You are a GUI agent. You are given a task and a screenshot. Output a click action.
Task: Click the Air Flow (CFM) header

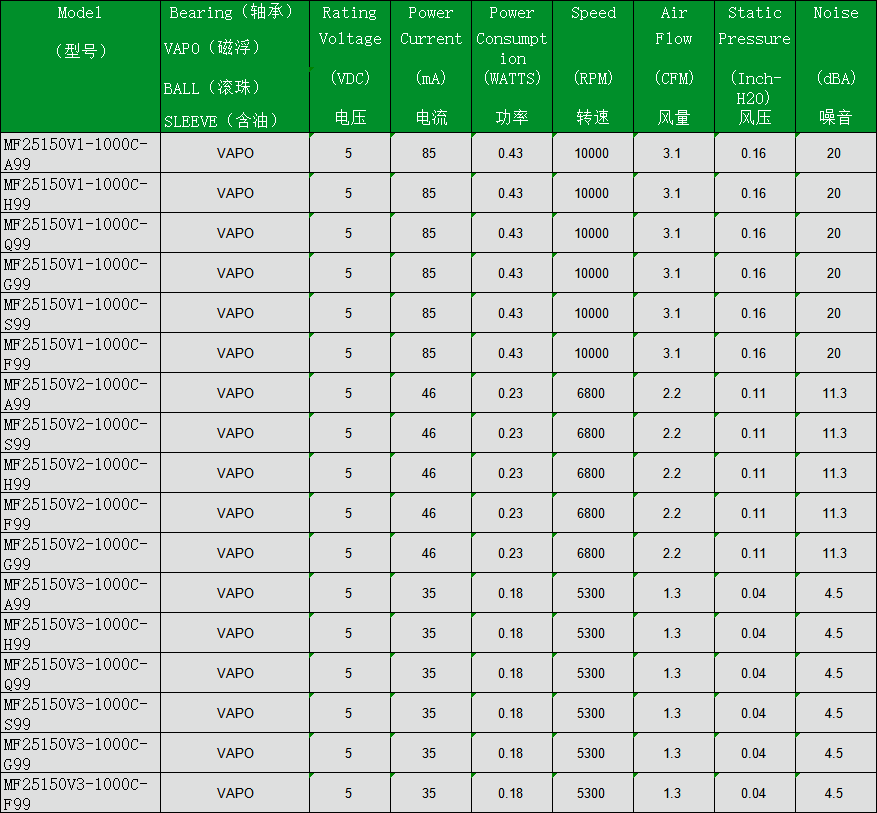point(674,66)
